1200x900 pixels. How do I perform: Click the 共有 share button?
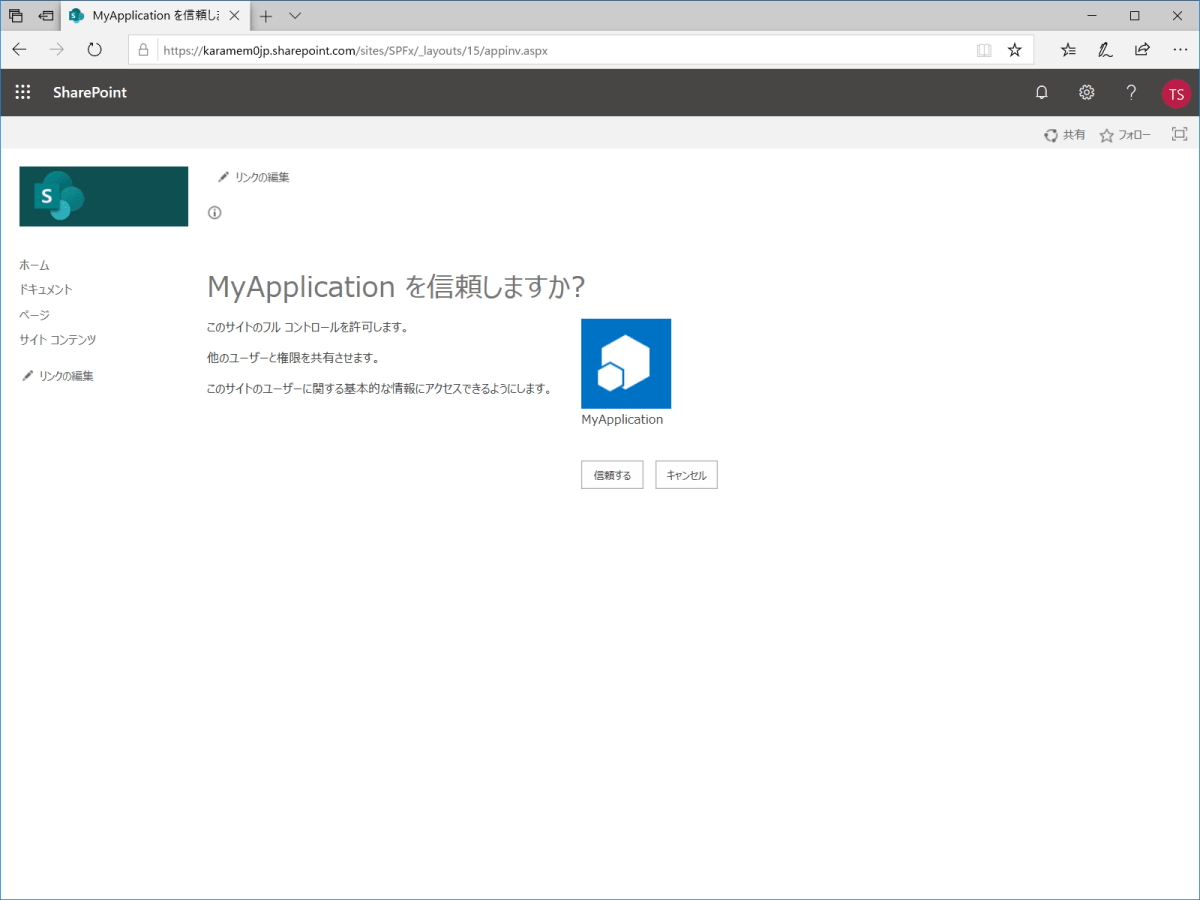click(1064, 135)
